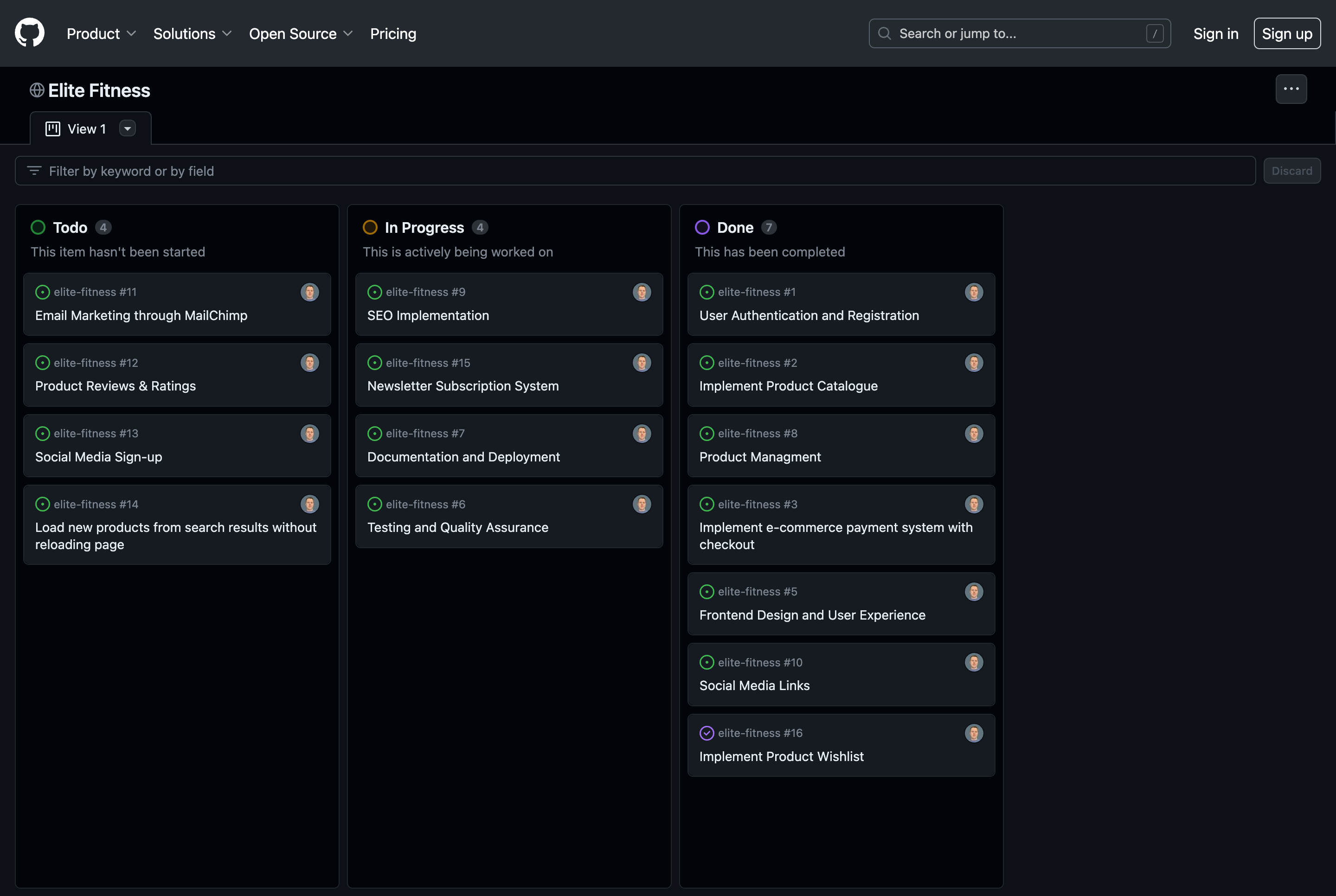
Task: Open Documentation and Deployment issue
Action: tap(463, 456)
